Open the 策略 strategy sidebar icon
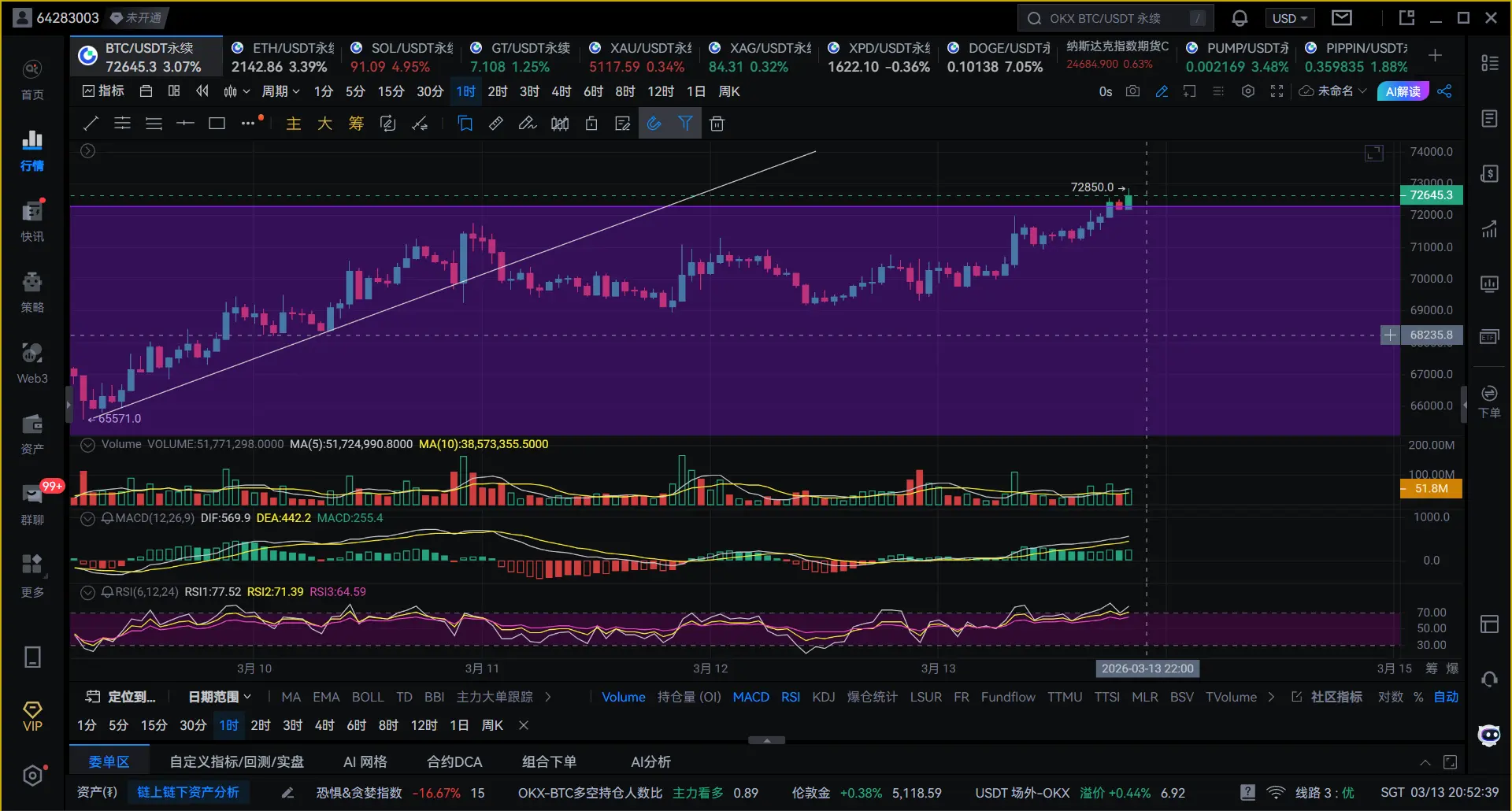 pyautogui.click(x=32, y=291)
